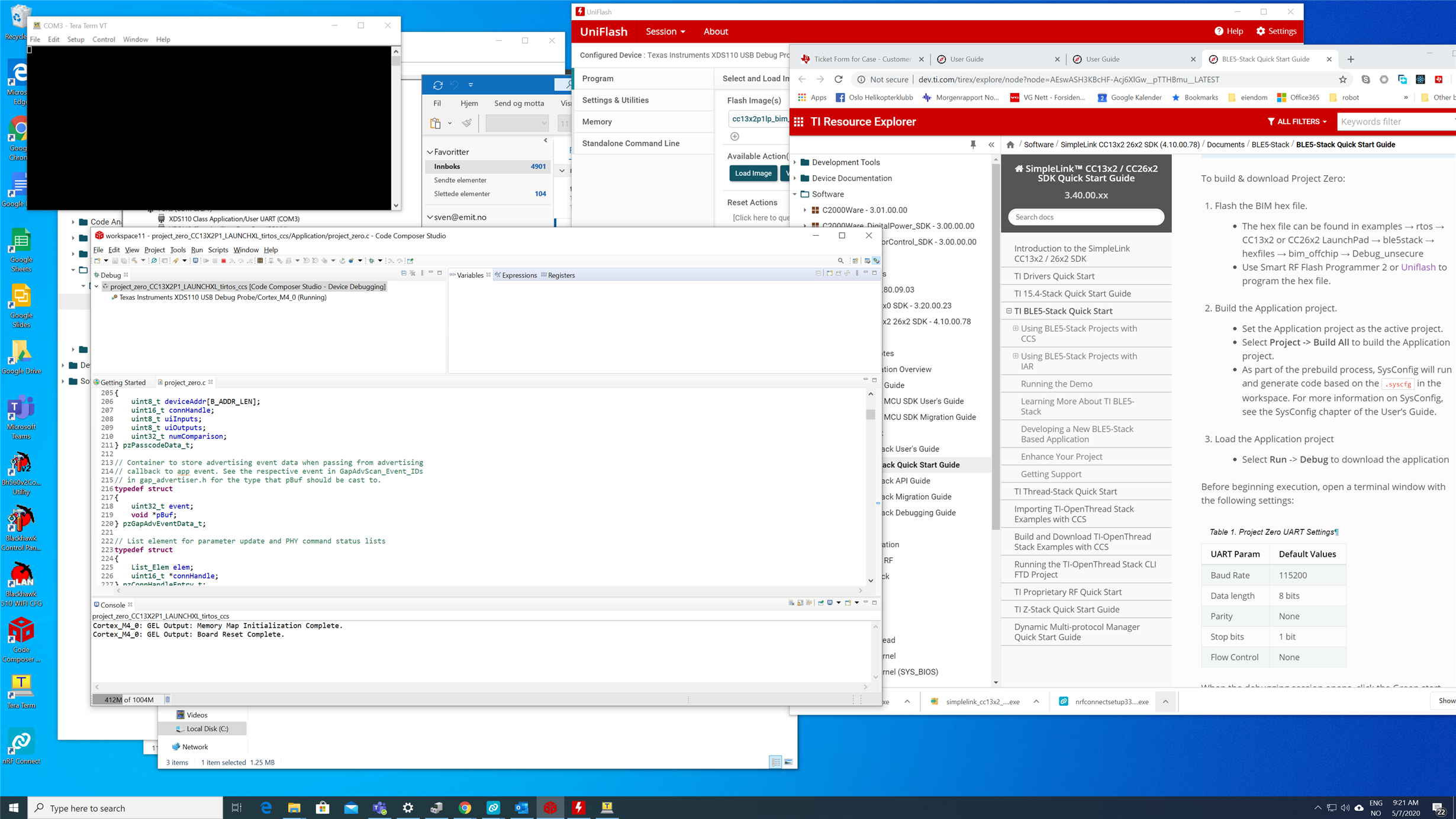The image size is (1456, 819).
Task: Click Resume icon in CCS debug toolbar
Action: pyautogui.click(x=206, y=261)
